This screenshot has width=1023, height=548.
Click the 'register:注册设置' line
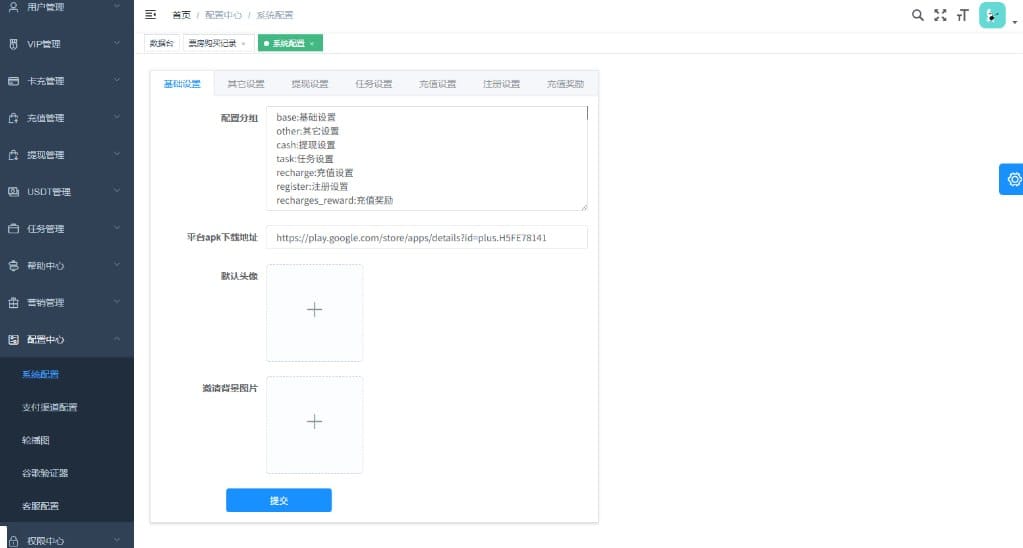point(312,187)
